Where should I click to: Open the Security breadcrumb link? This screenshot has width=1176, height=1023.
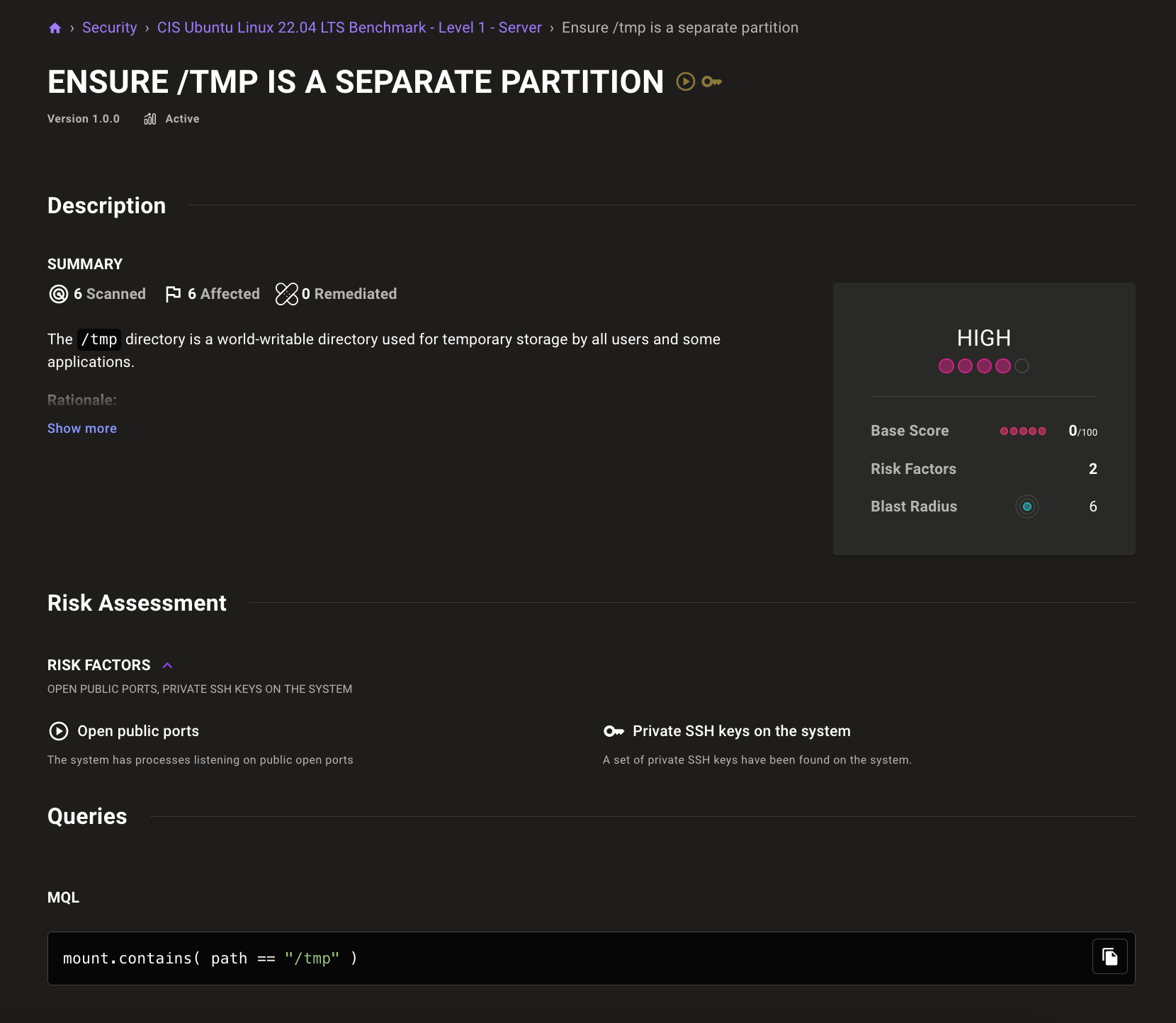pyautogui.click(x=109, y=28)
